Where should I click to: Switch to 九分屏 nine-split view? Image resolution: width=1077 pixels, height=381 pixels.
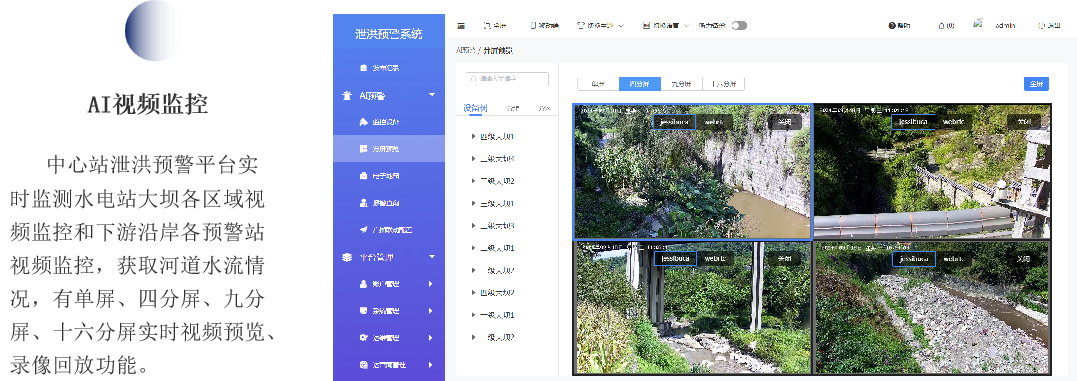click(681, 84)
